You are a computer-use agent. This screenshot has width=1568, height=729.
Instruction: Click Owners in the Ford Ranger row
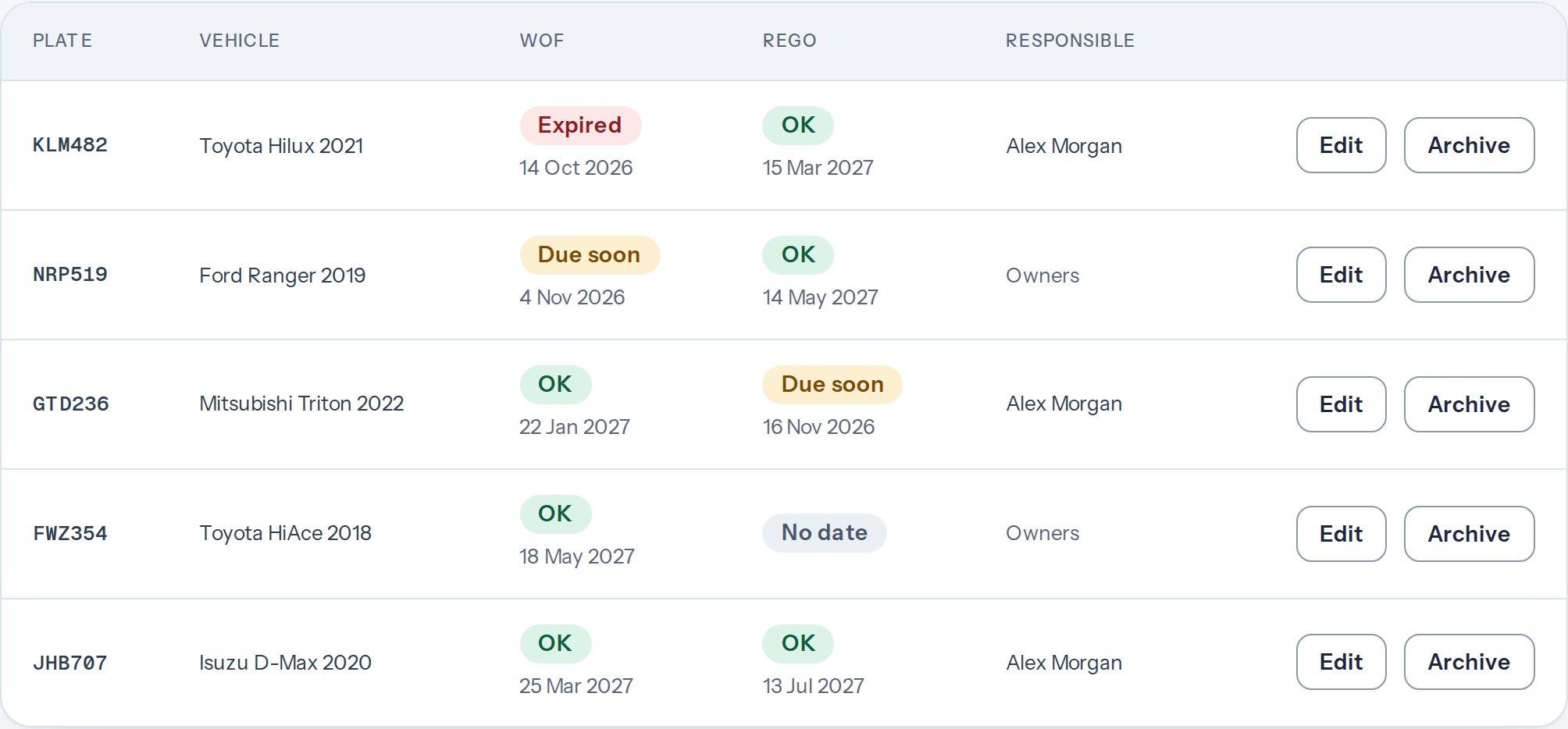coord(1042,276)
